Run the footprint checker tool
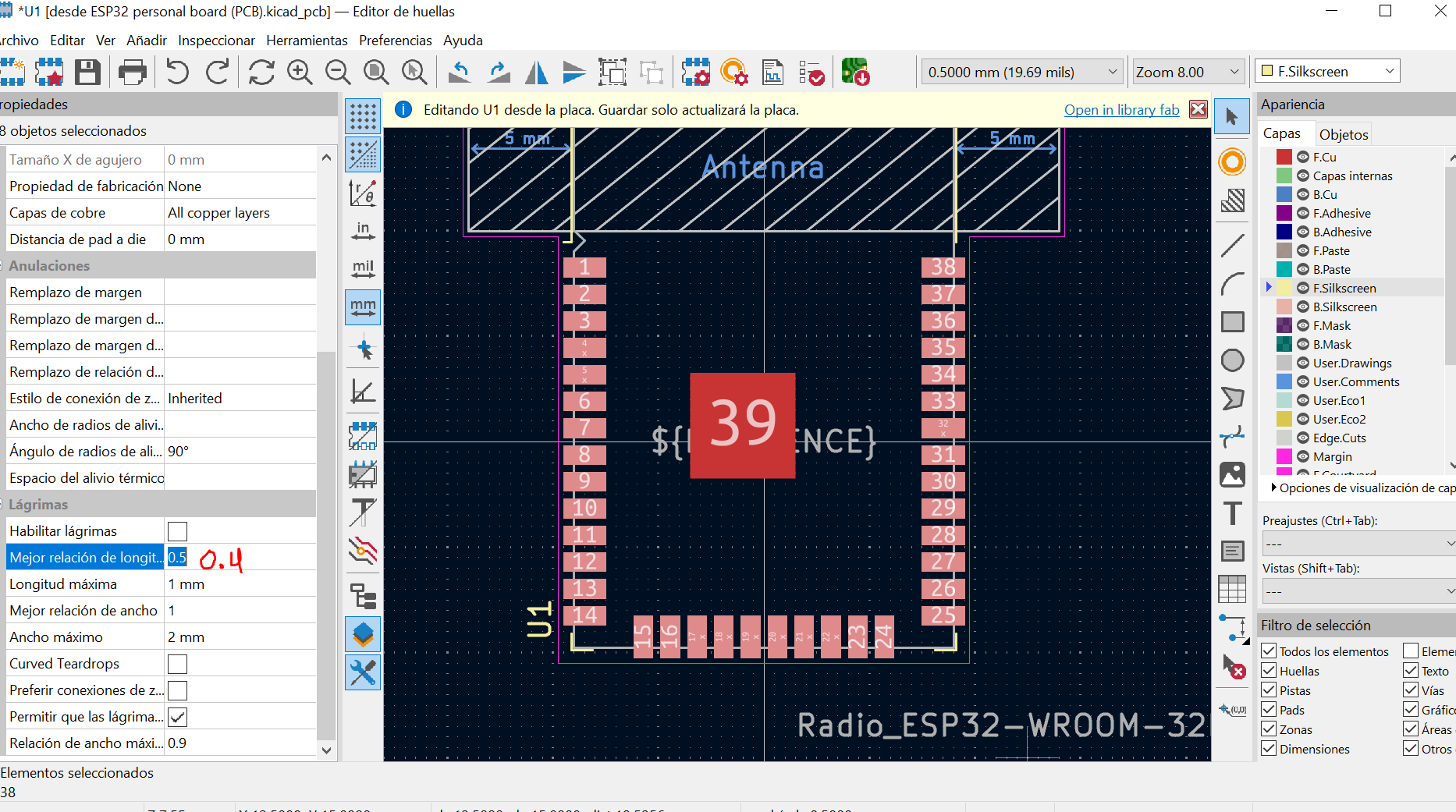Viewport: 1456px width, 812px height. coord(811,73)
